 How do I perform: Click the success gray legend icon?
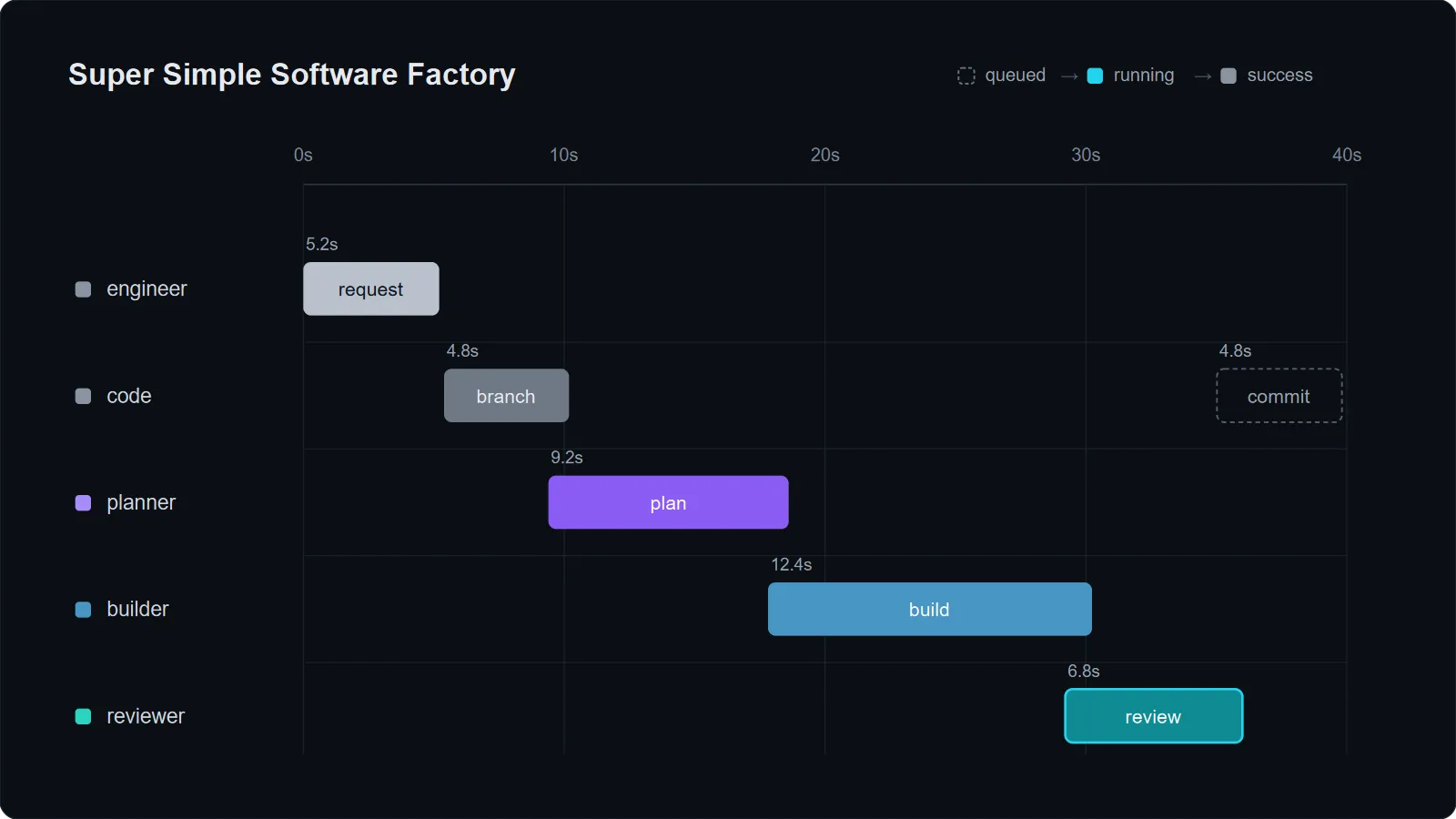(1228, 76)
